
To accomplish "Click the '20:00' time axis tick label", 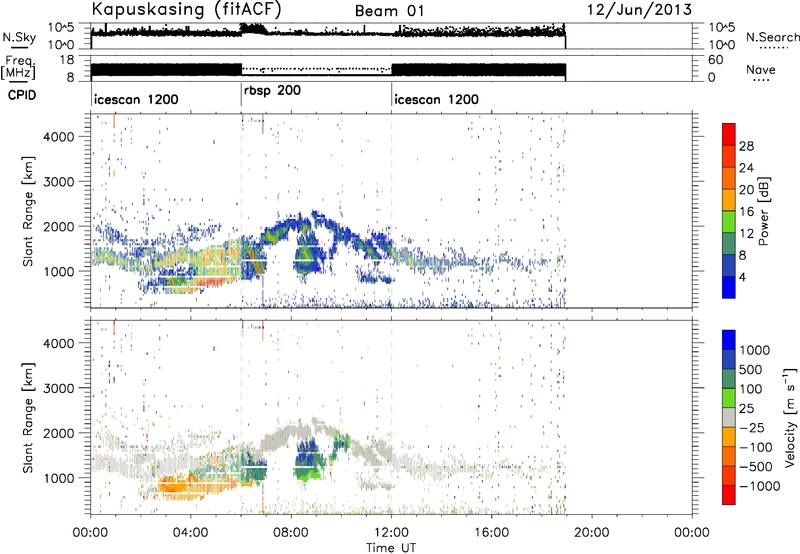I will point(592,533).
